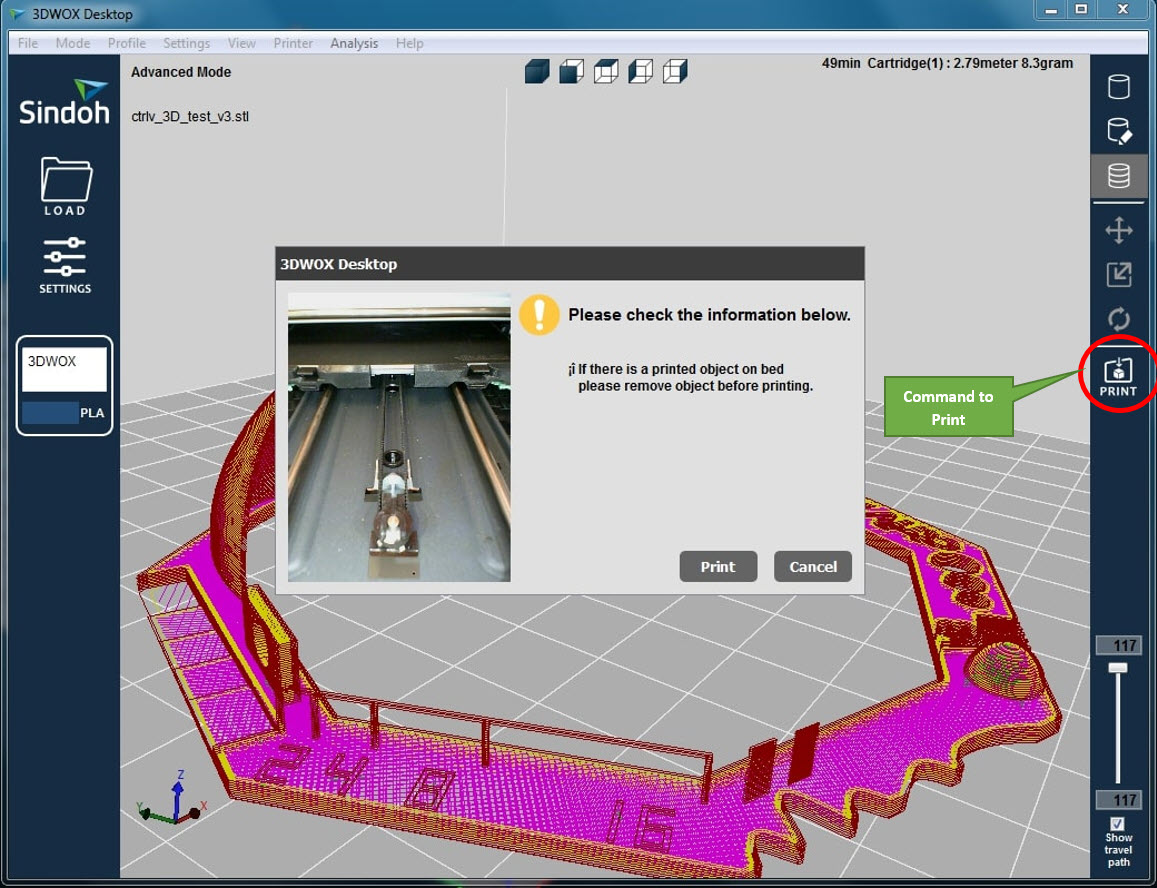Open the Settings menu
This screenshot has width=1157, height=888.
coord(187,44)
